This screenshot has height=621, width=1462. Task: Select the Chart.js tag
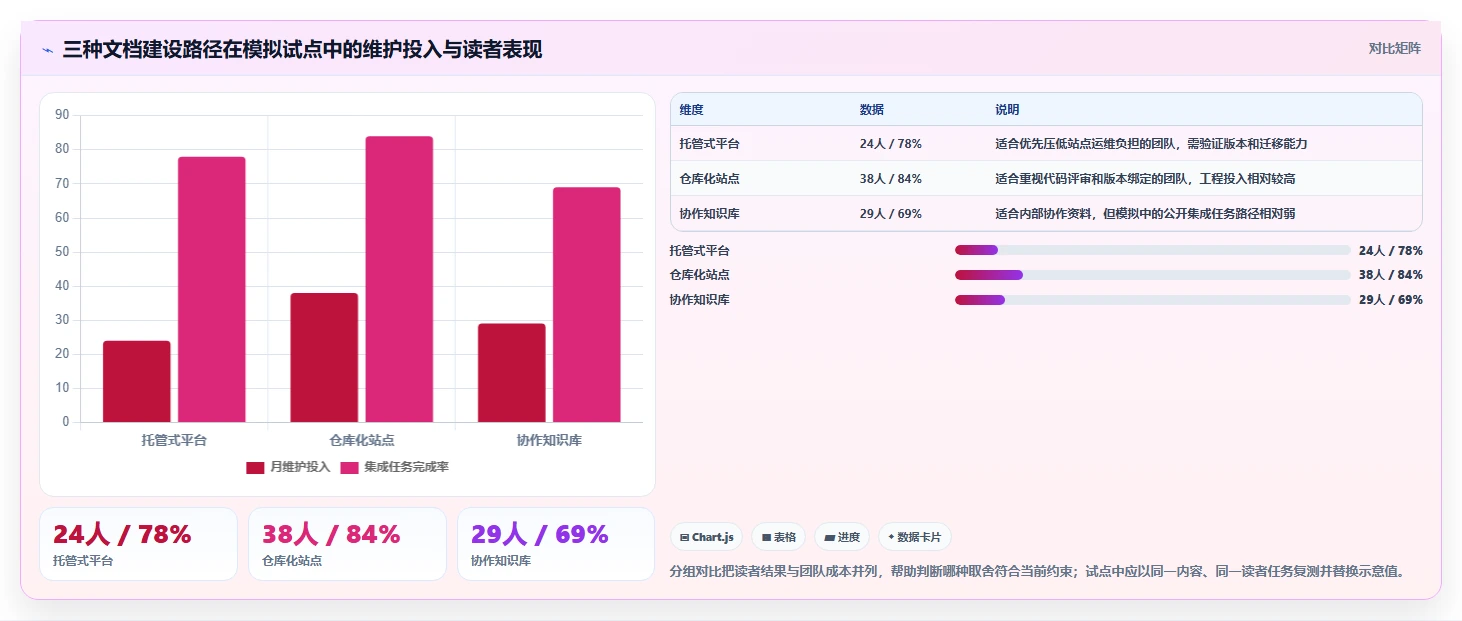707,537
